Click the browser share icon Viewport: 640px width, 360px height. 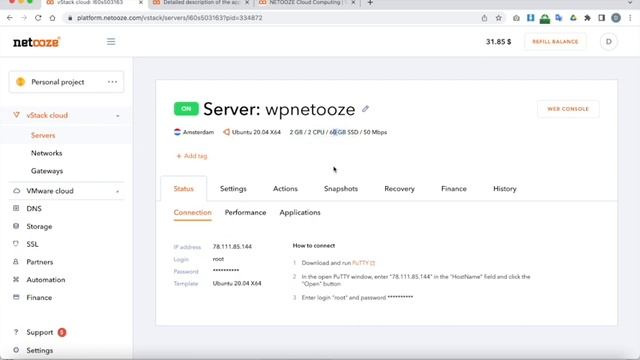484,18
